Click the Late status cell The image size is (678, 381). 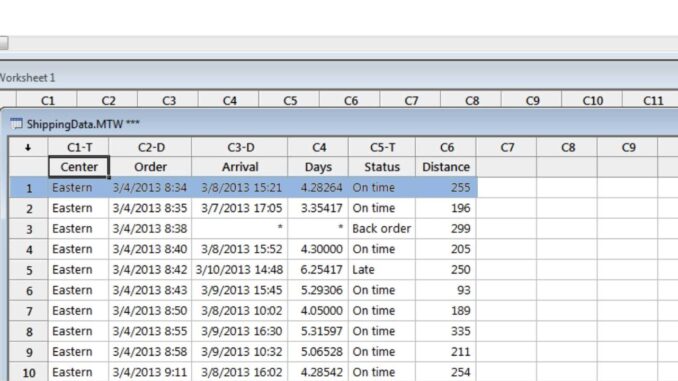382,270
